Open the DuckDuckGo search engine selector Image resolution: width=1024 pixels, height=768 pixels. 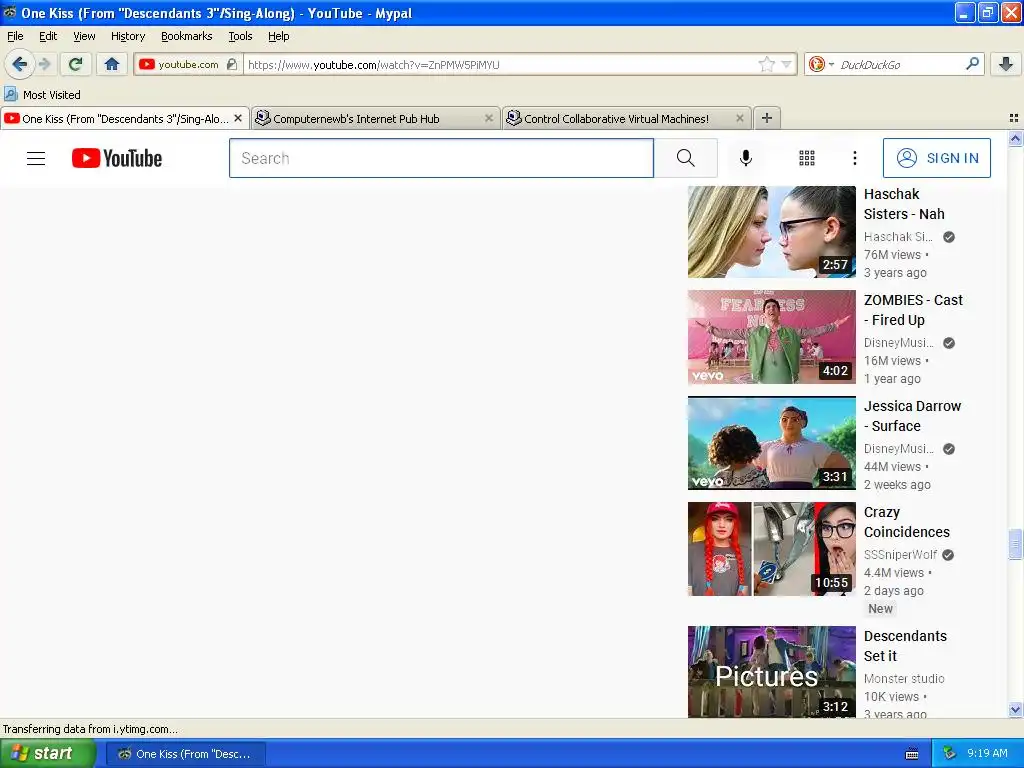821,64
